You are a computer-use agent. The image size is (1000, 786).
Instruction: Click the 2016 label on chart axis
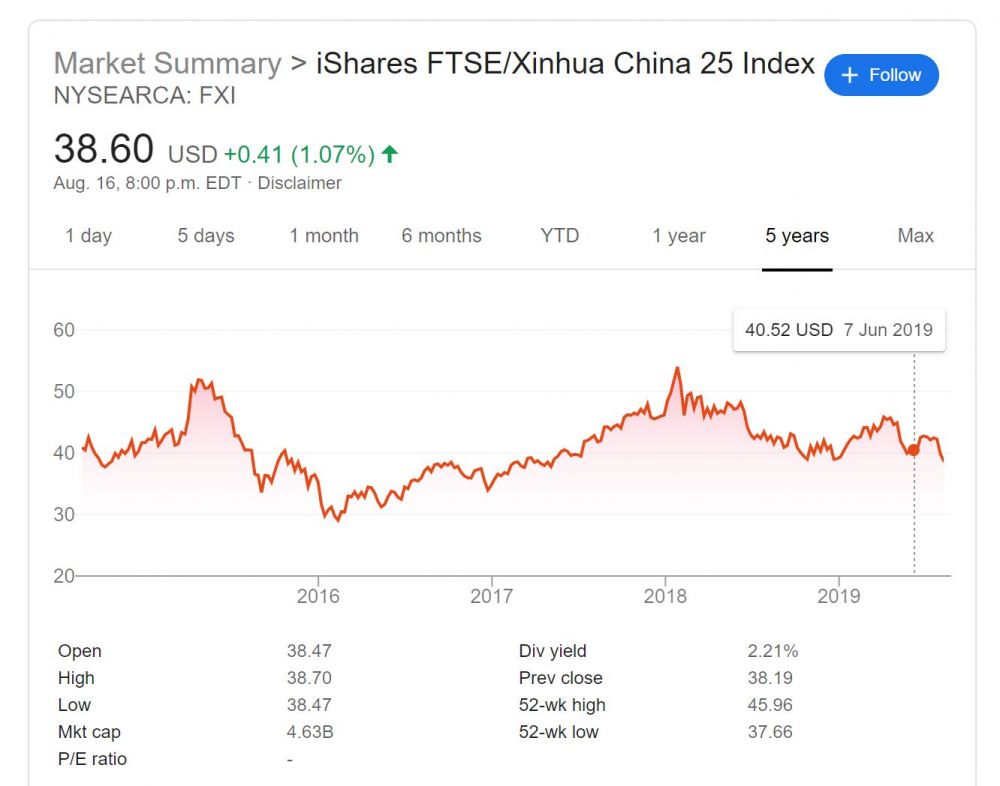(318, 596)
